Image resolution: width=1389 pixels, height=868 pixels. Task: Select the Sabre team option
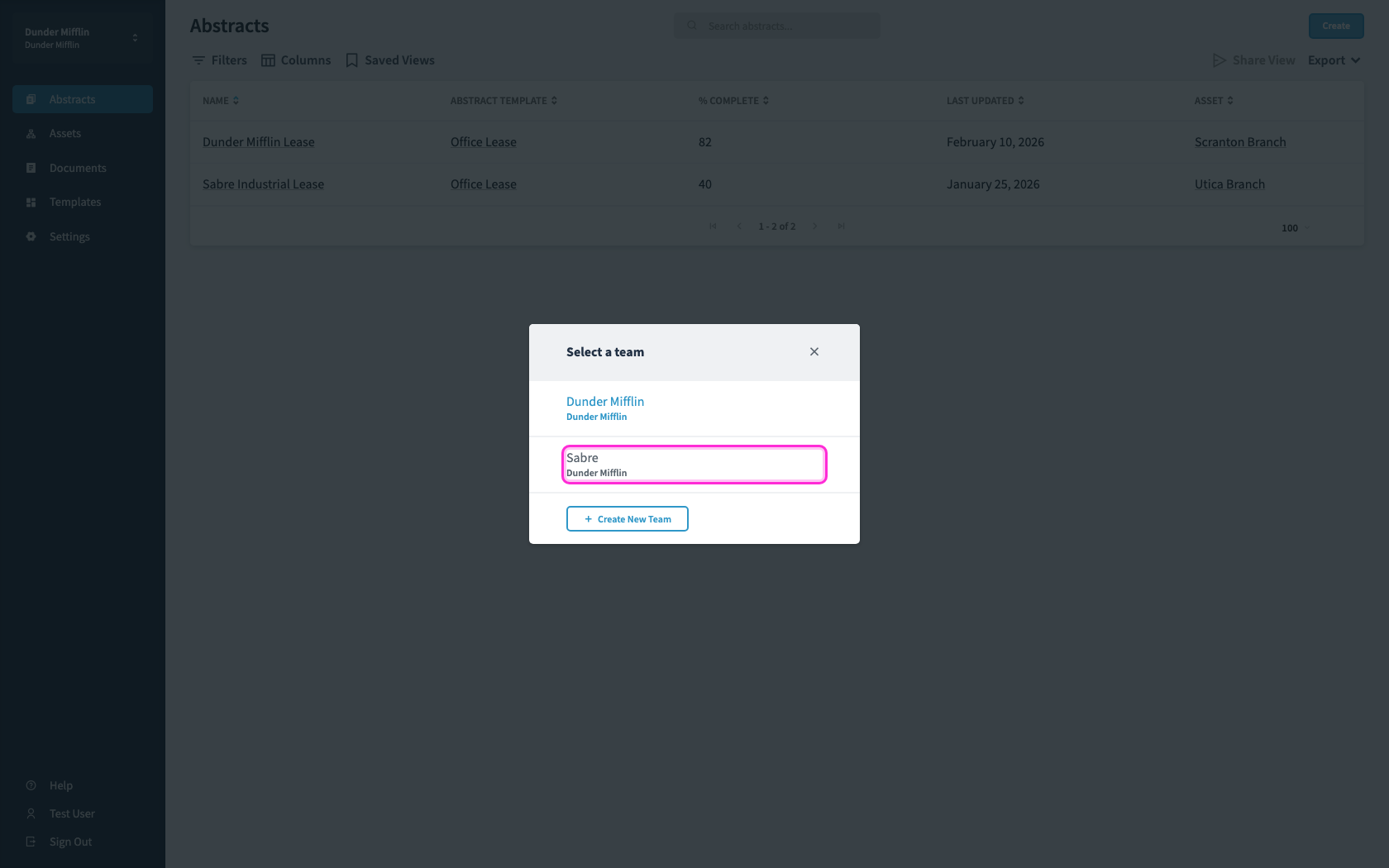[694, 465]
